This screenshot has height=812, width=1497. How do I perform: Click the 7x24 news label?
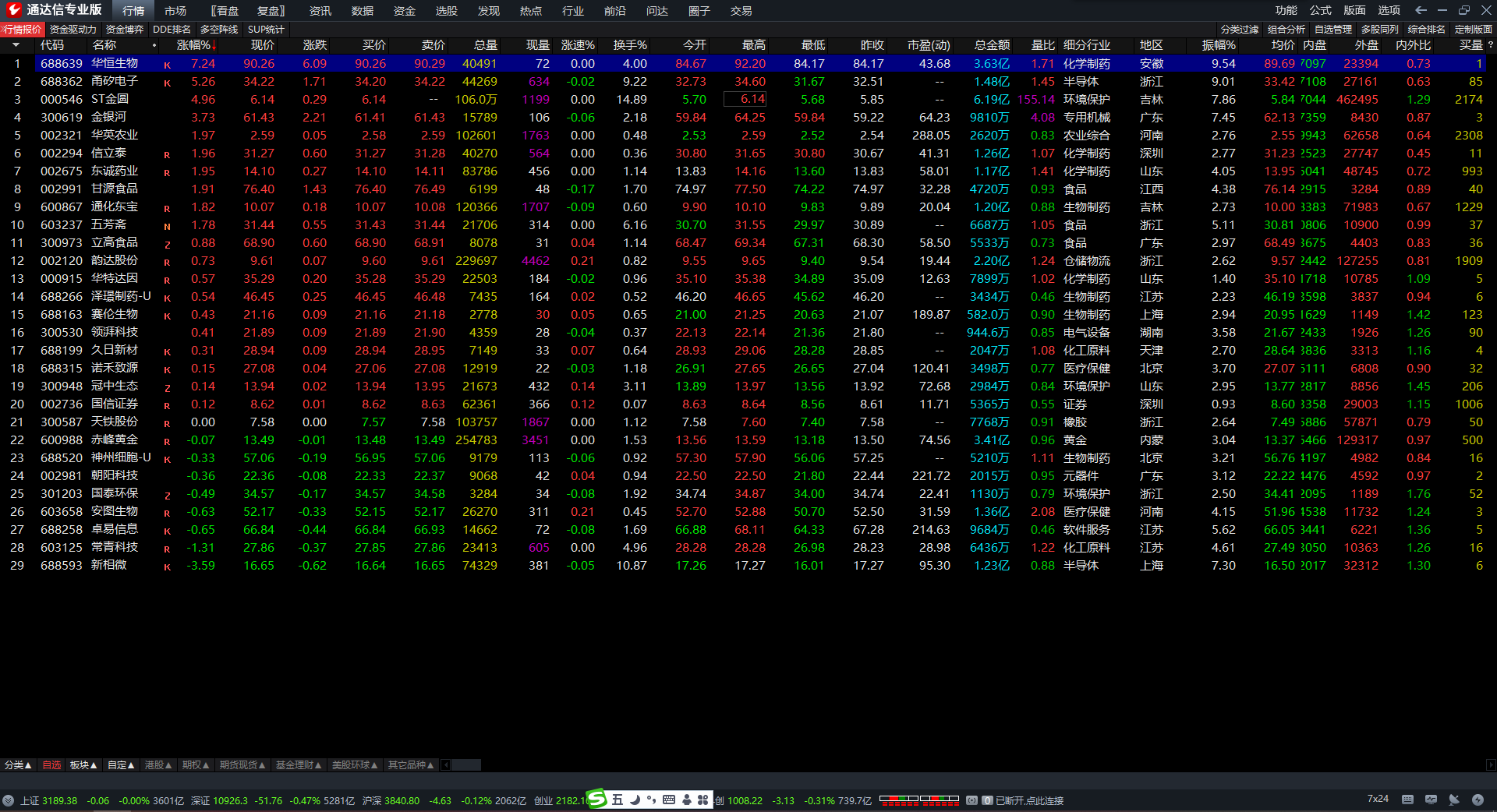point(1378,799)
